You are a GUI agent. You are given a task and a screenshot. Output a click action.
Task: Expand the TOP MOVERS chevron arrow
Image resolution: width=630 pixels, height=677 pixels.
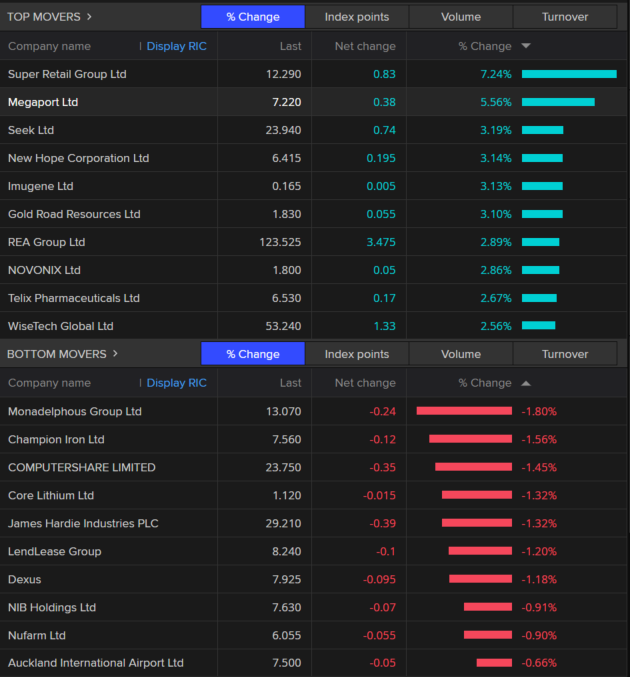pos(89,17)
